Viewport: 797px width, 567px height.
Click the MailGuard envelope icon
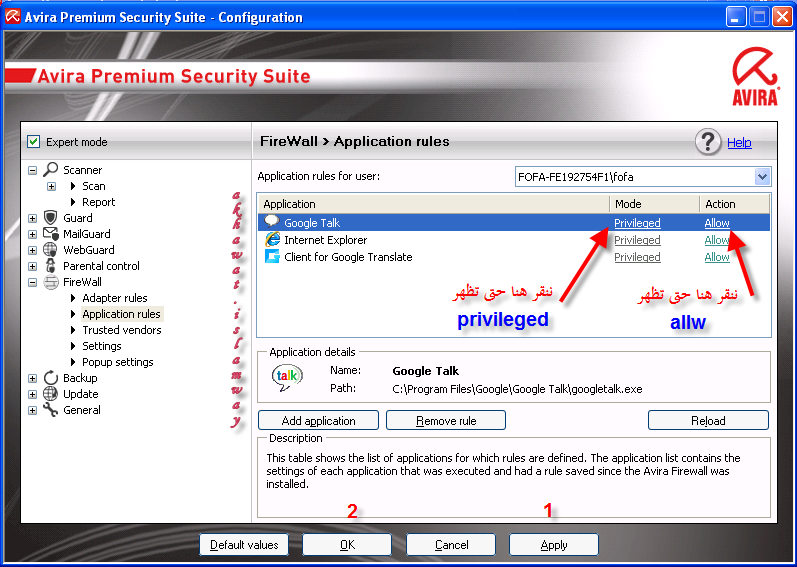coord(50,234)
